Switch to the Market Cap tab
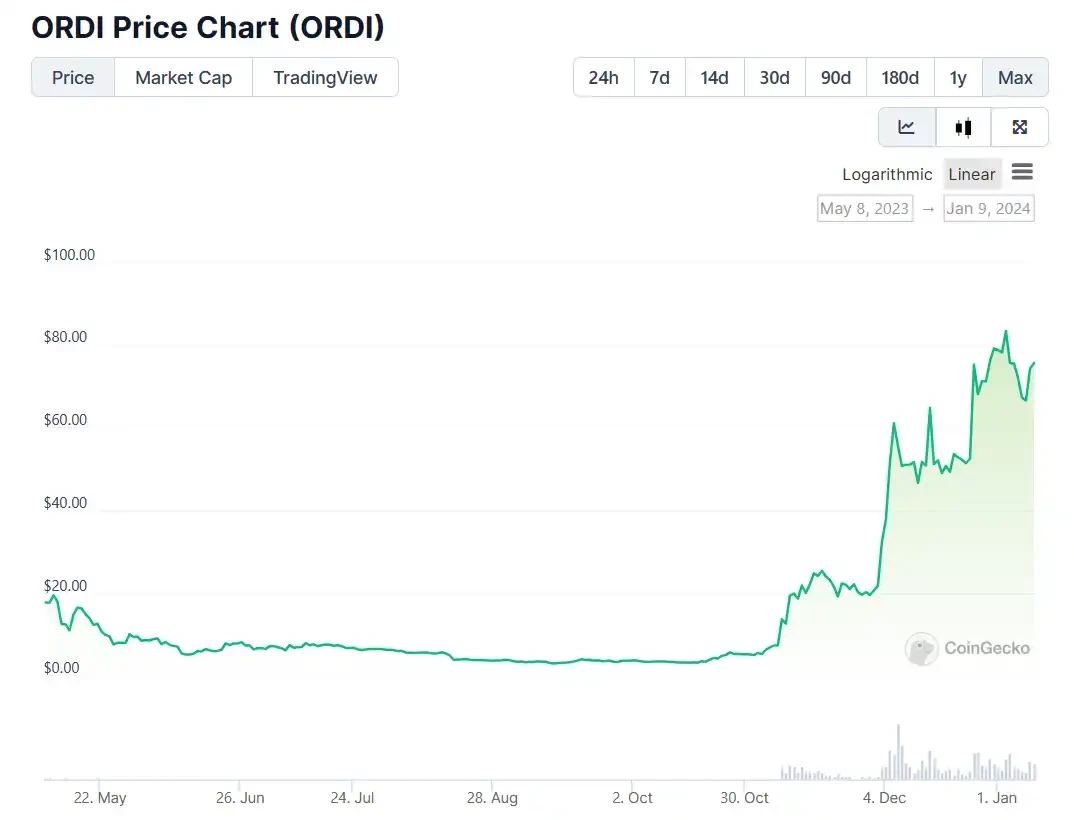The image size is (1074, 820). [183, 77]
